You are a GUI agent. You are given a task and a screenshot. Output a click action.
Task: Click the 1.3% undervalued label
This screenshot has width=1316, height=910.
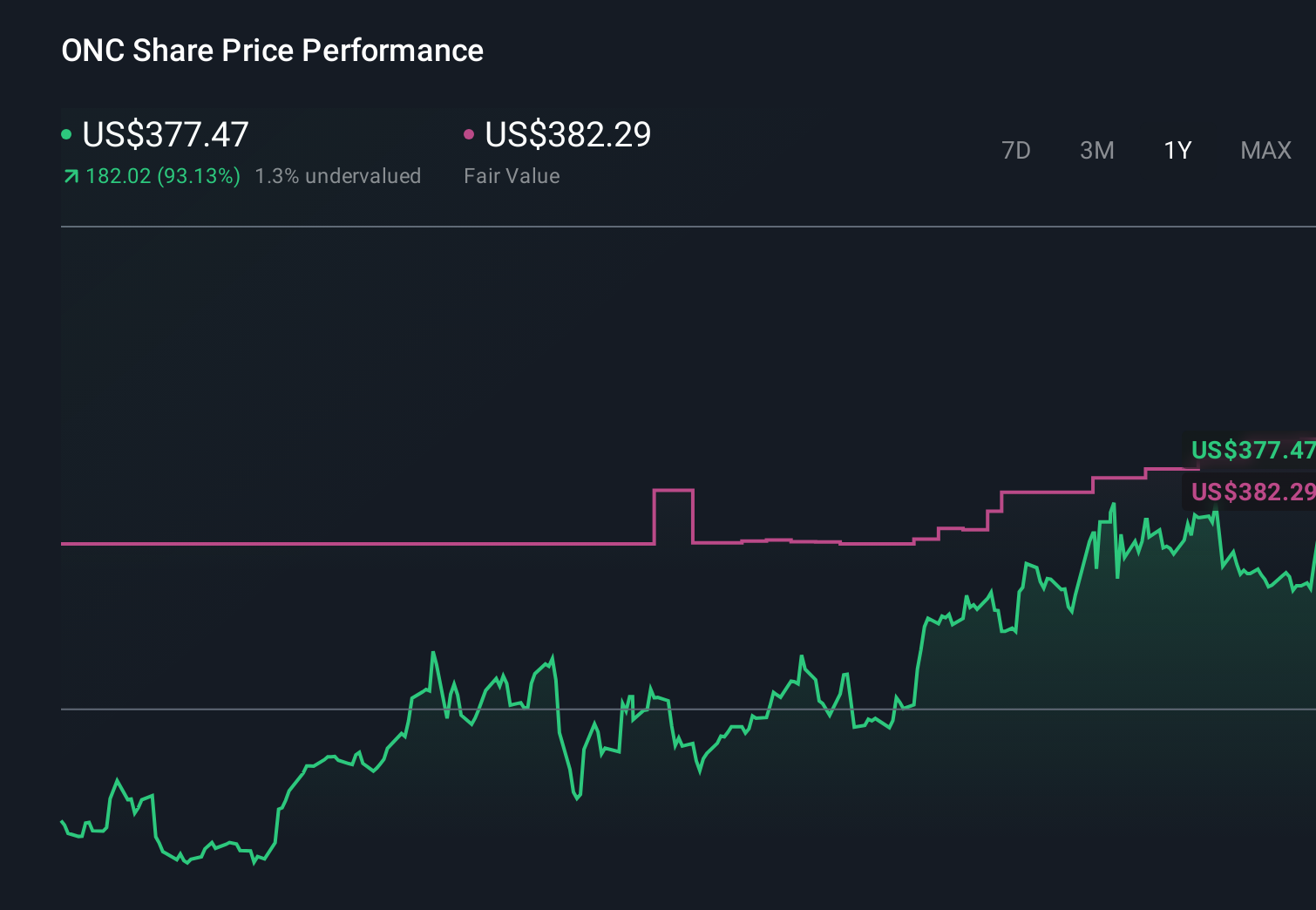click(x=338, y=175)
